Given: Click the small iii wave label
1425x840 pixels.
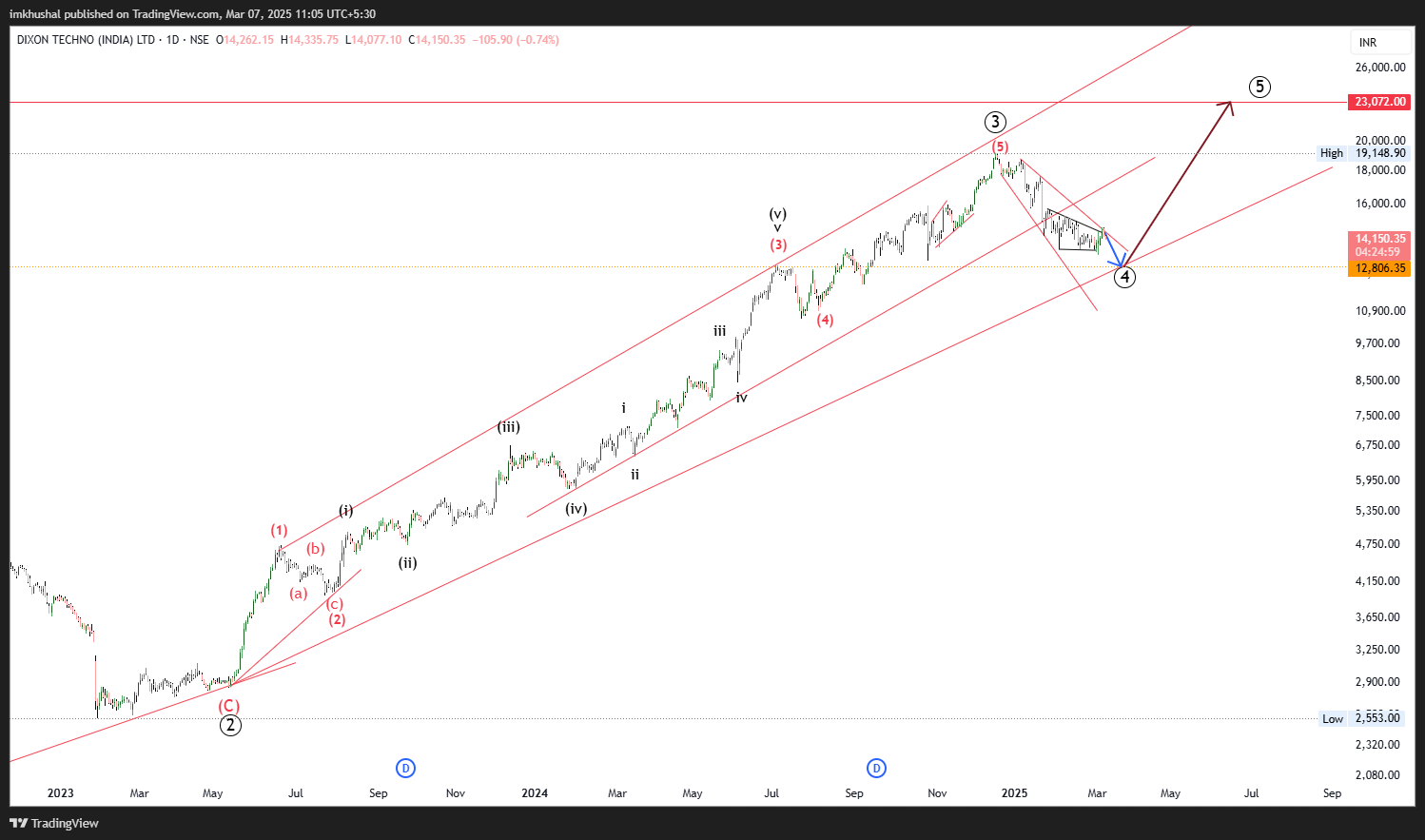Looking at the screenshot, I should coord(720,331).
